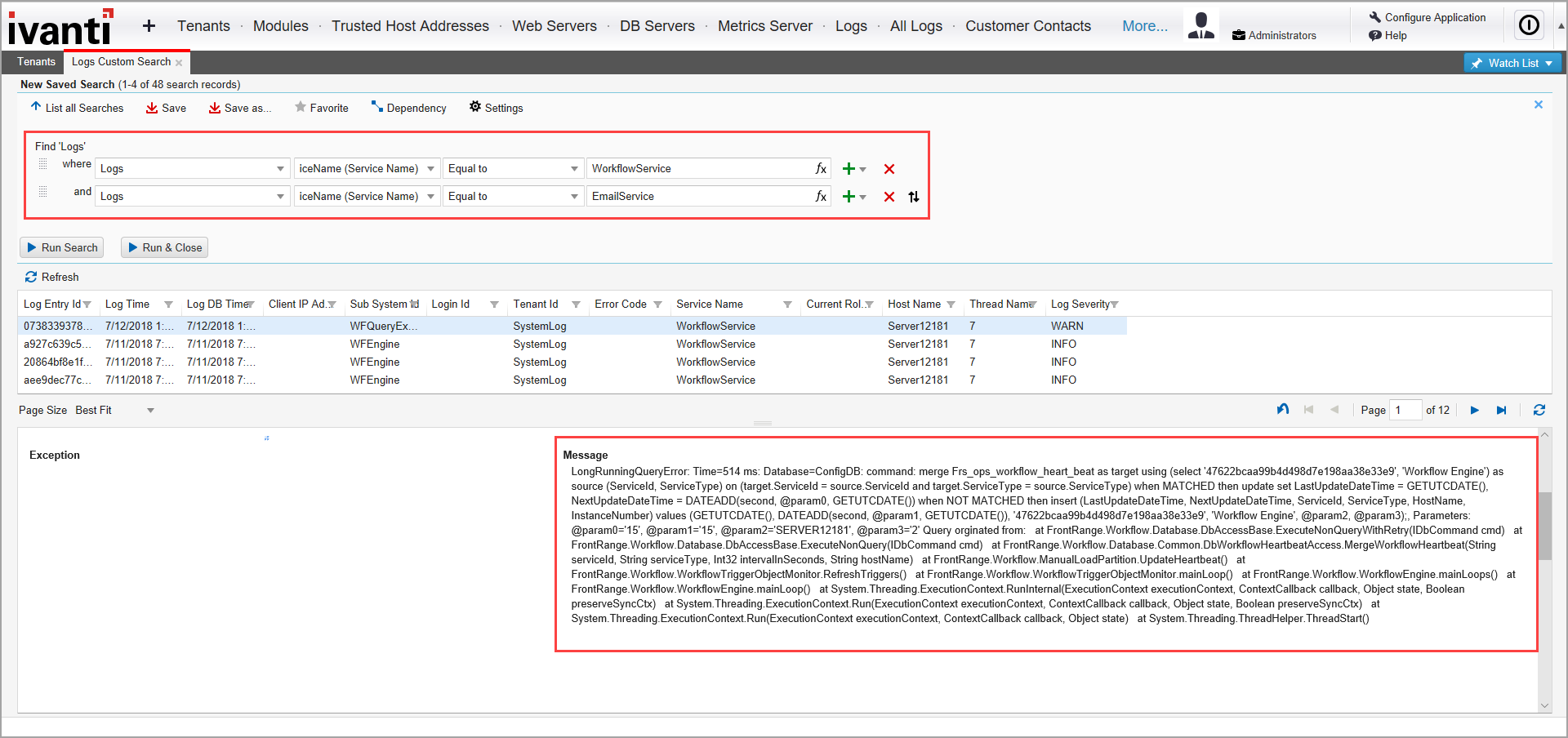
Task: Click the message pane vertical scrollbar
Action: pos(1544,526)
